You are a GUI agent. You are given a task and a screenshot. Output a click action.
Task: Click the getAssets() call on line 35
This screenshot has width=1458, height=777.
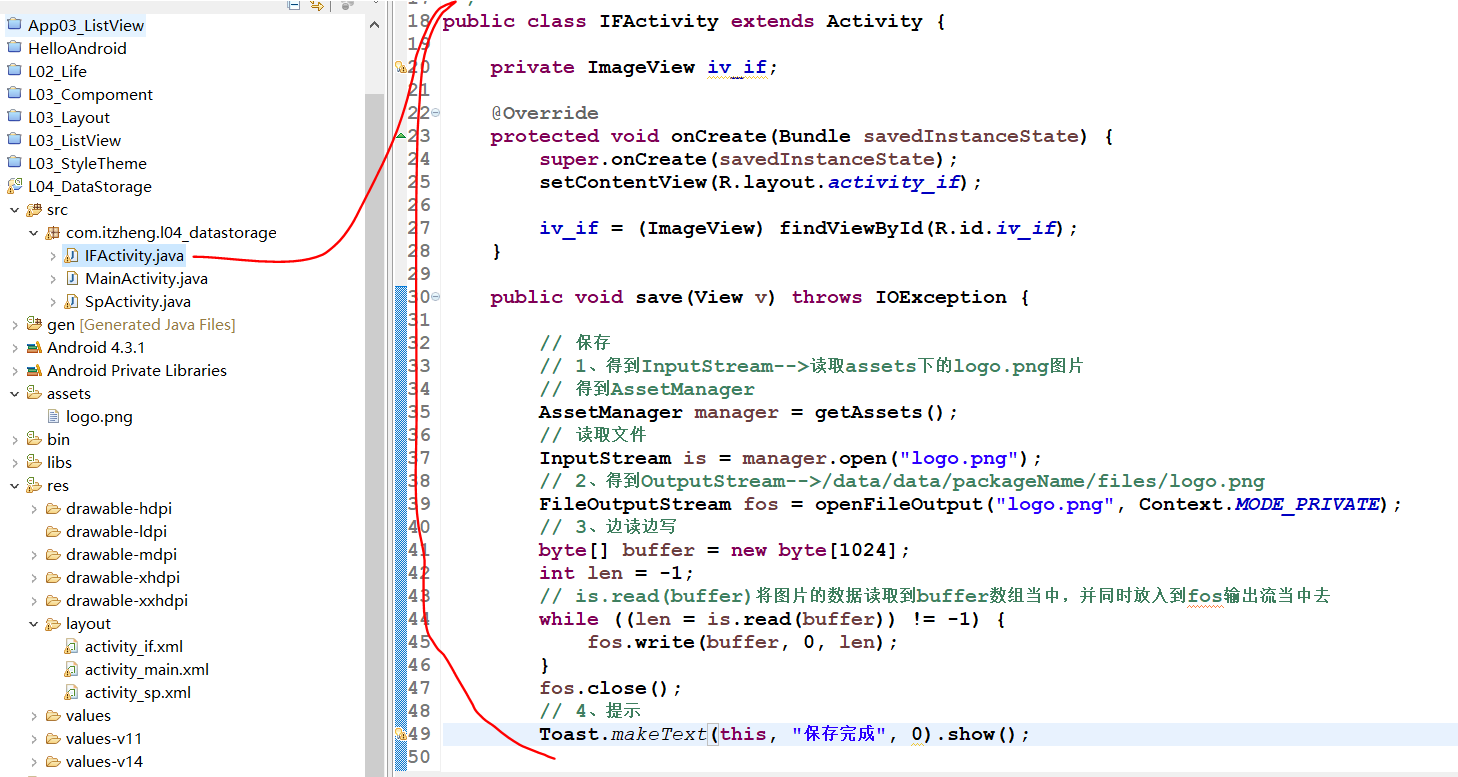[x=880, y=412]
